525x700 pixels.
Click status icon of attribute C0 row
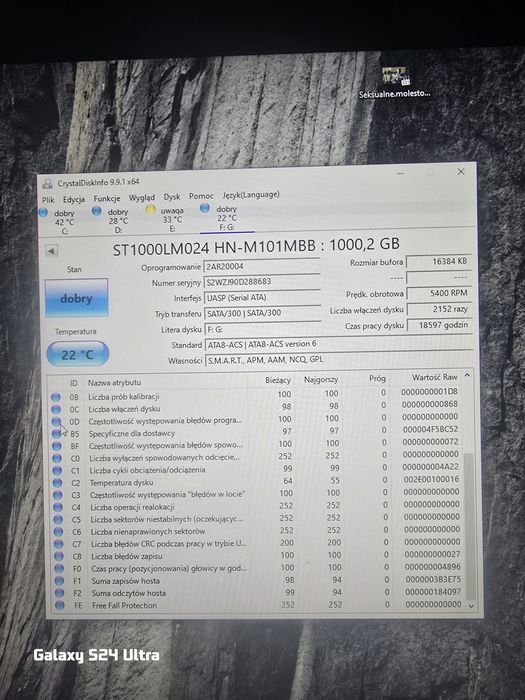[57, 458]
